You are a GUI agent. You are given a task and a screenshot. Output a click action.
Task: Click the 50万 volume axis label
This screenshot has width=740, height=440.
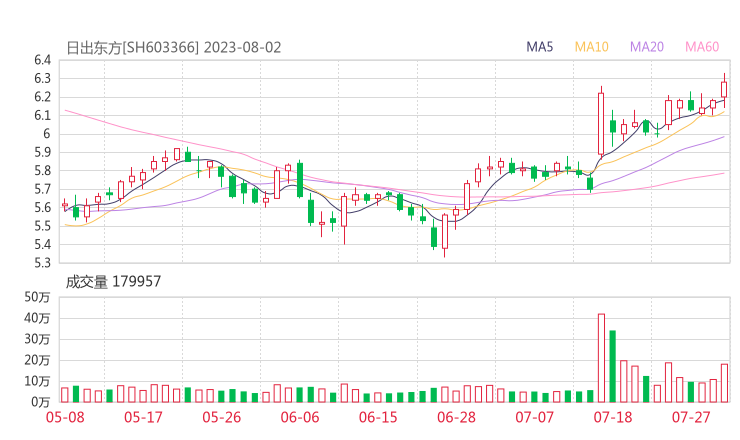pos(37,297)
